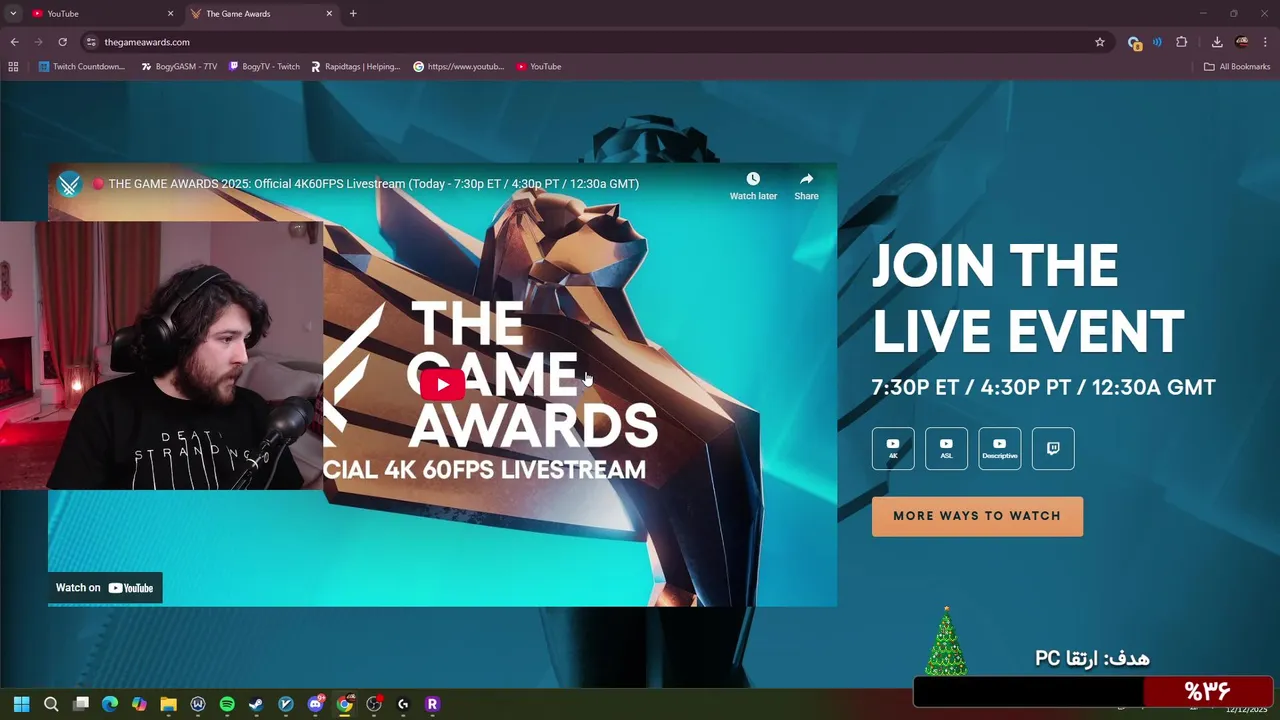Screen dimensions: 1280x720
Task: Open the Extensions puzzle menu
Action: point(1182,42)
